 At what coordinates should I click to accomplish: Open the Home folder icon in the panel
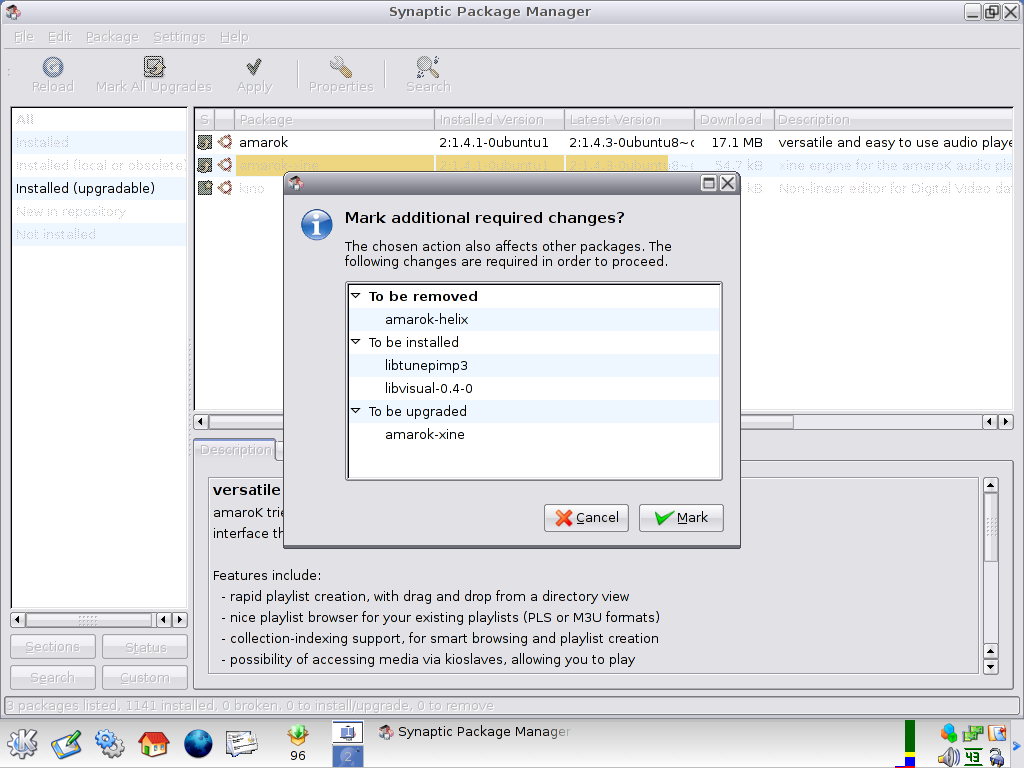coord(153,743)
